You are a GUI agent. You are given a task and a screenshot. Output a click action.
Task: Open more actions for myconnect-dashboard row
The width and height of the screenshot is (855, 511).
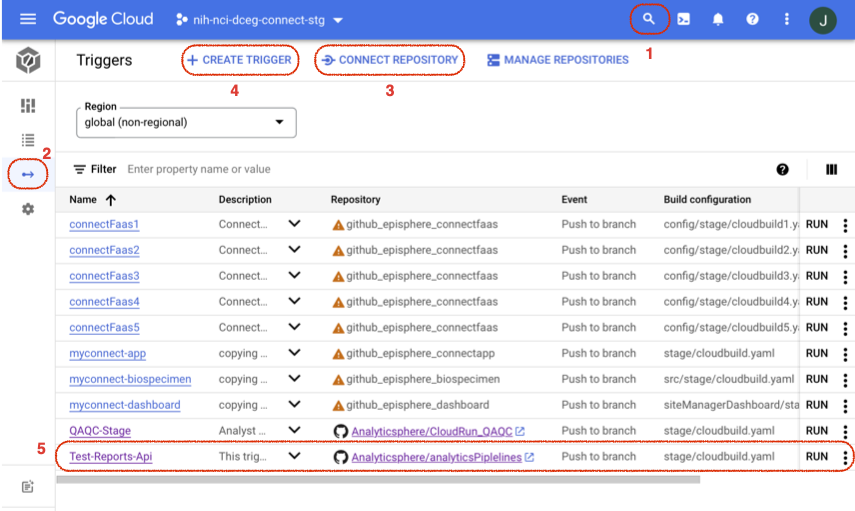tap(845, 406)
